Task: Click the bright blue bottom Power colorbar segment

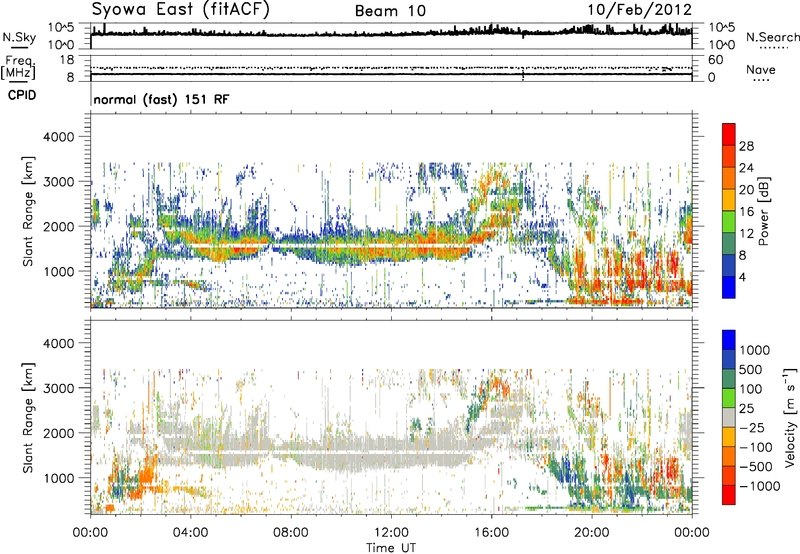Action: [x=729, y=287]
